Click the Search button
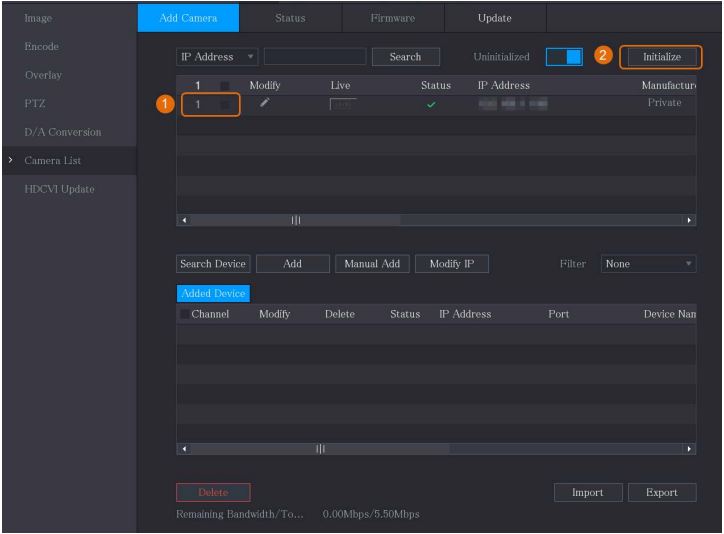Viewport: 724px width, 534px height. [x=405, y=57]
